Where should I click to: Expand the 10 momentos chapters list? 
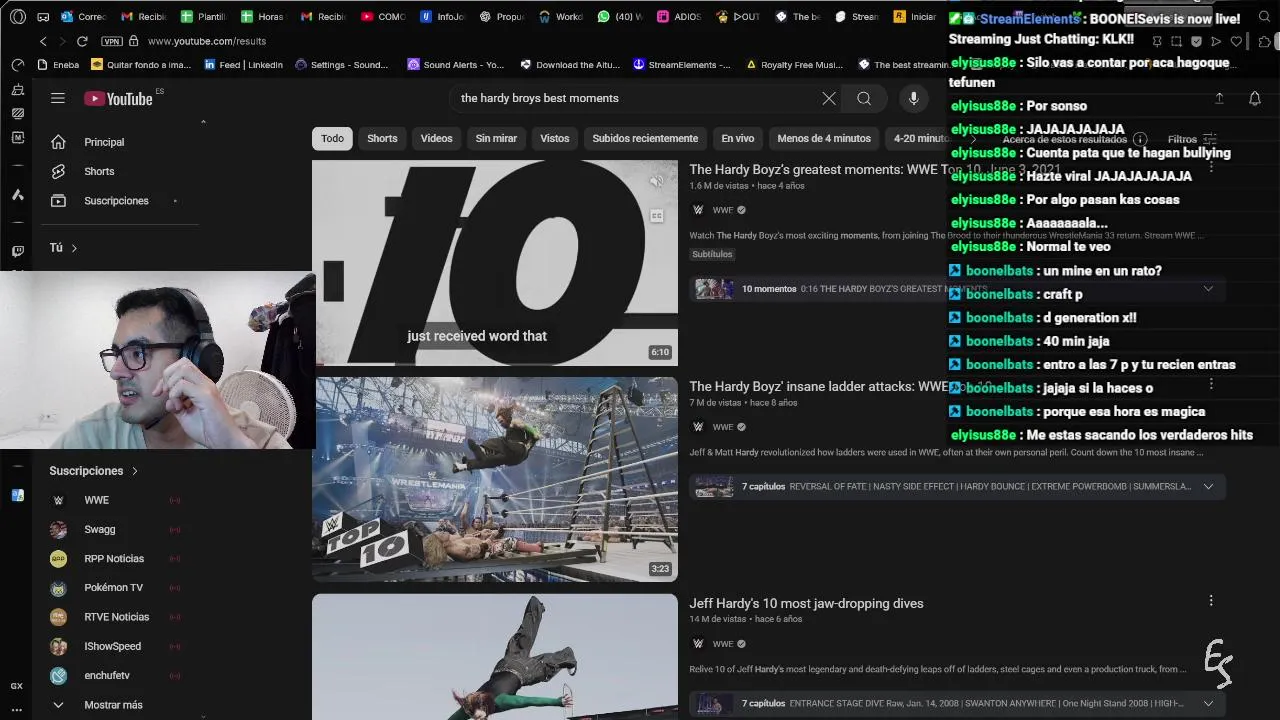point(1208,289)
